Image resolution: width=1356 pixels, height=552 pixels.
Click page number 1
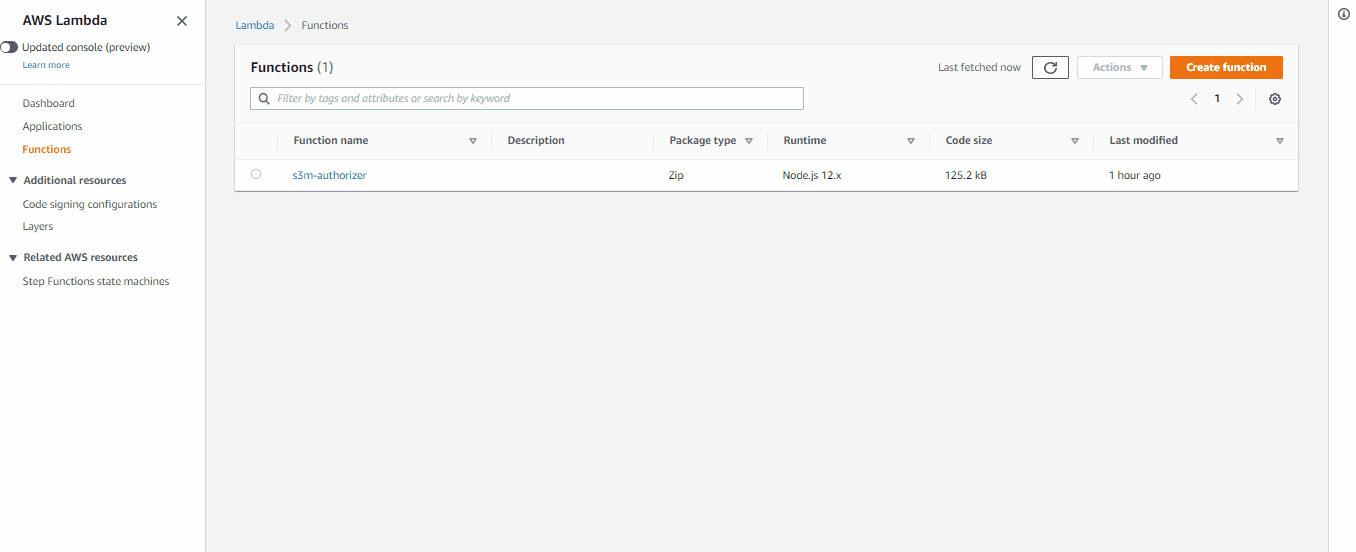(1217, 99)
